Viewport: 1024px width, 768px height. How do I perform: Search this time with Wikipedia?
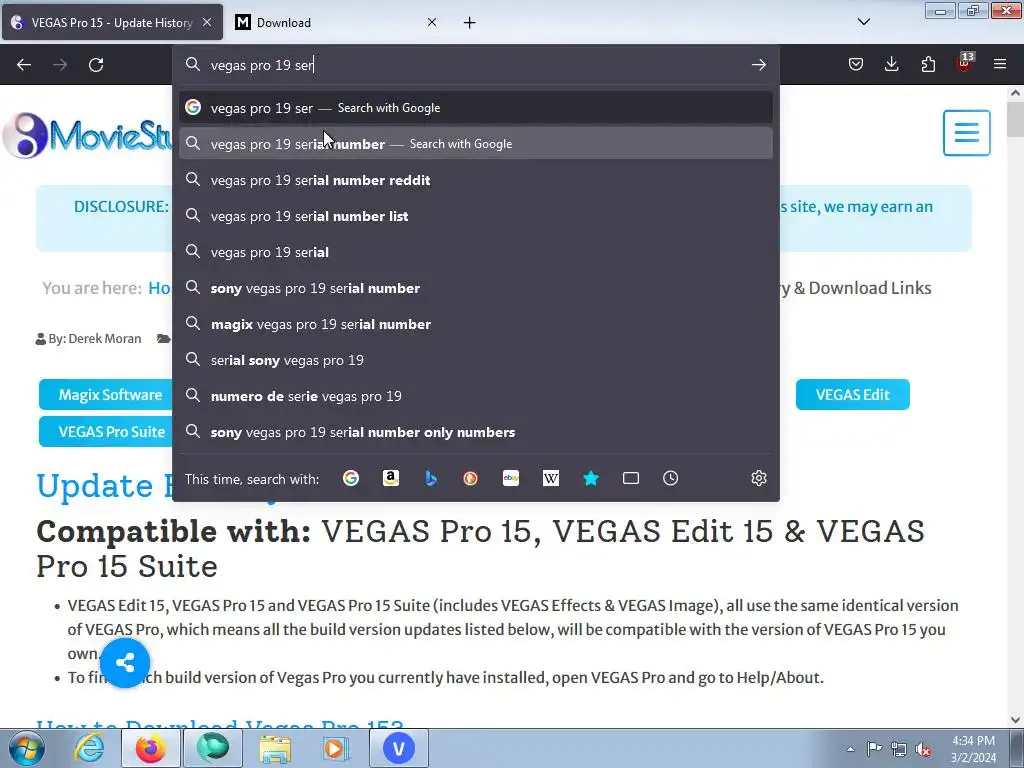pos(551,479)
